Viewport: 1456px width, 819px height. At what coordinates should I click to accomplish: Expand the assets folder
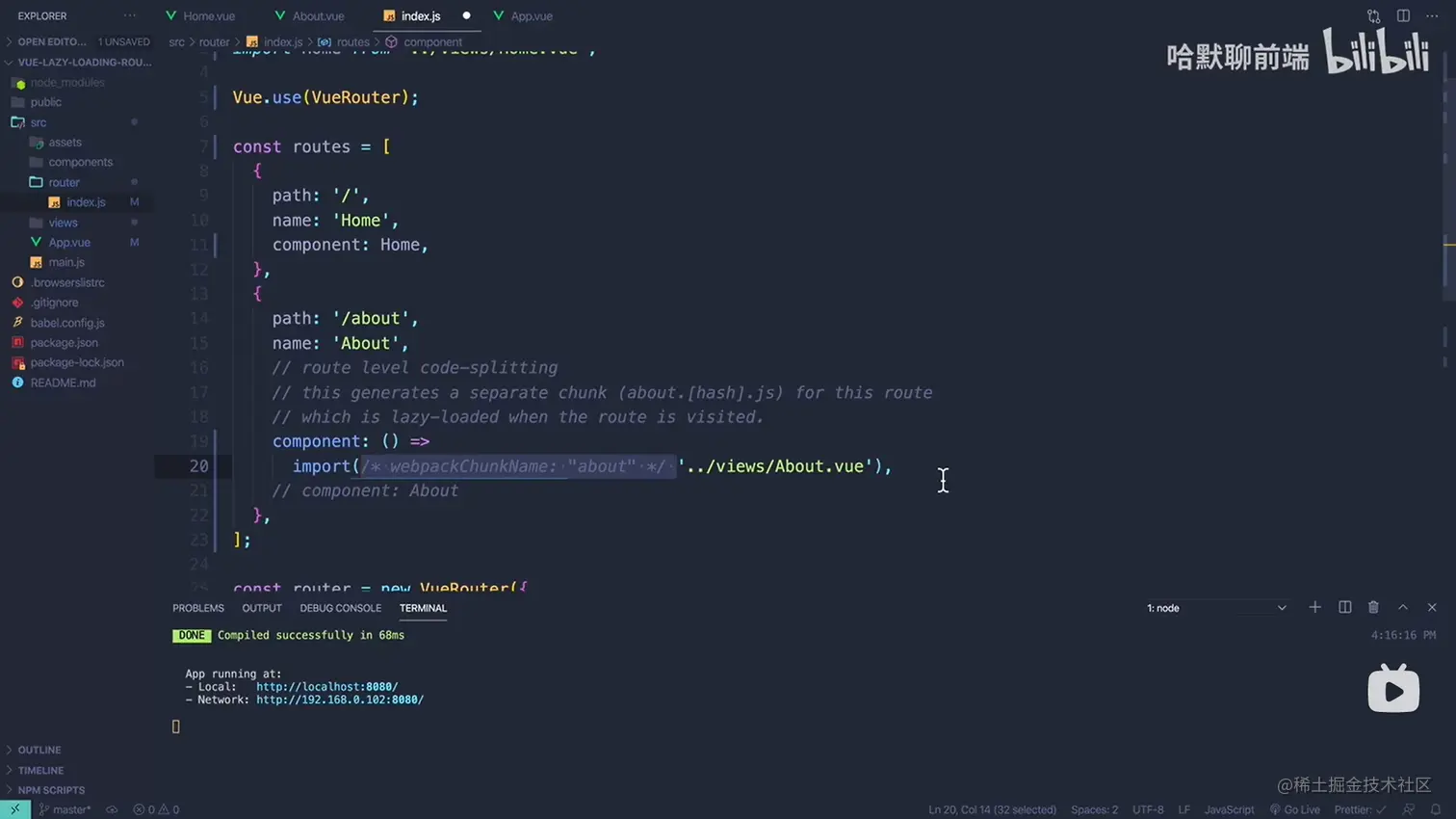point(77,142)
